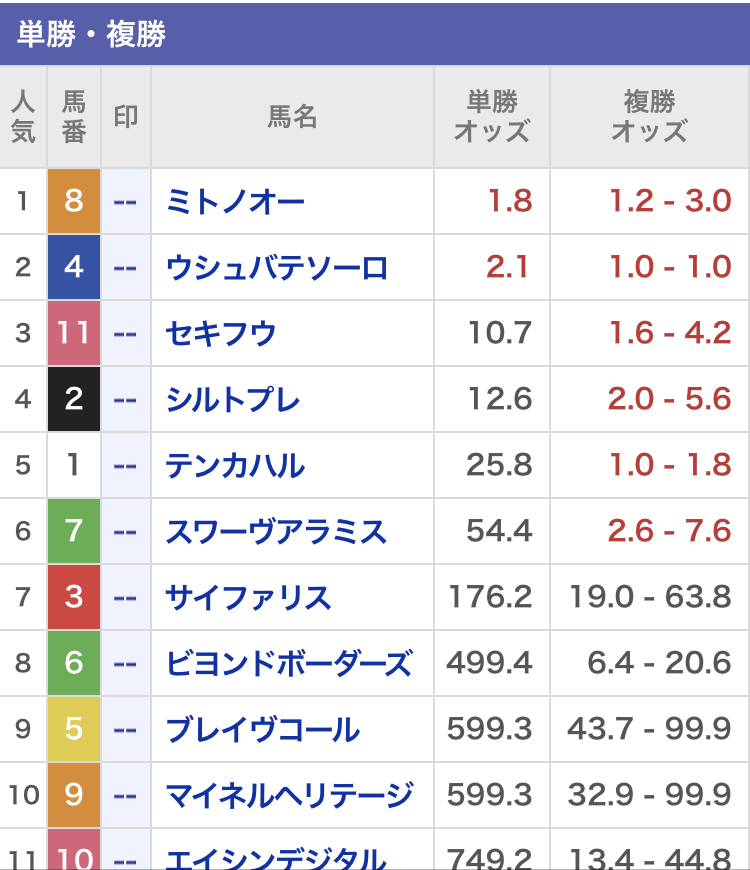Click the 単勝オッズ column header
Screen dimensions: 750x870
(x=491, y=117)
